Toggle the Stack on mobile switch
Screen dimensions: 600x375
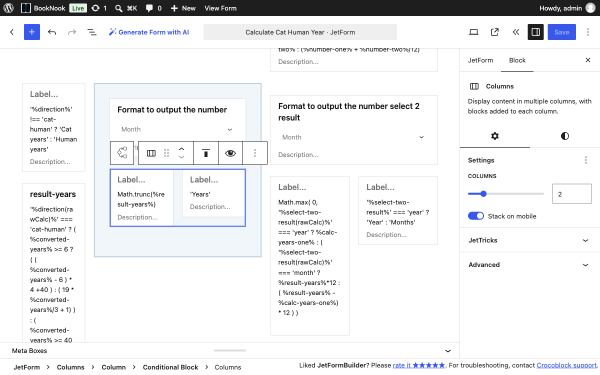click(x=476, y=216)
